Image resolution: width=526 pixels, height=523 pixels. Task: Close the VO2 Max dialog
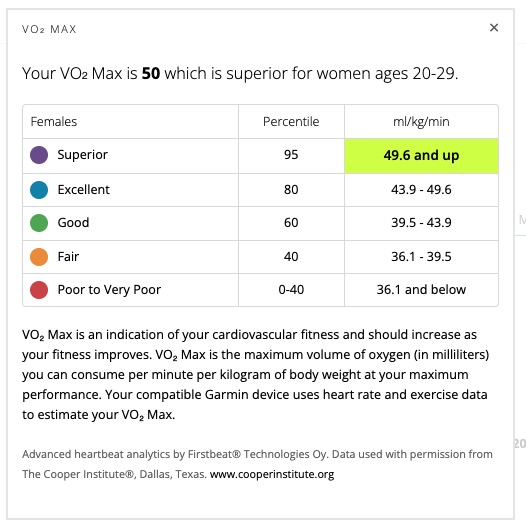tap(494, 28)
